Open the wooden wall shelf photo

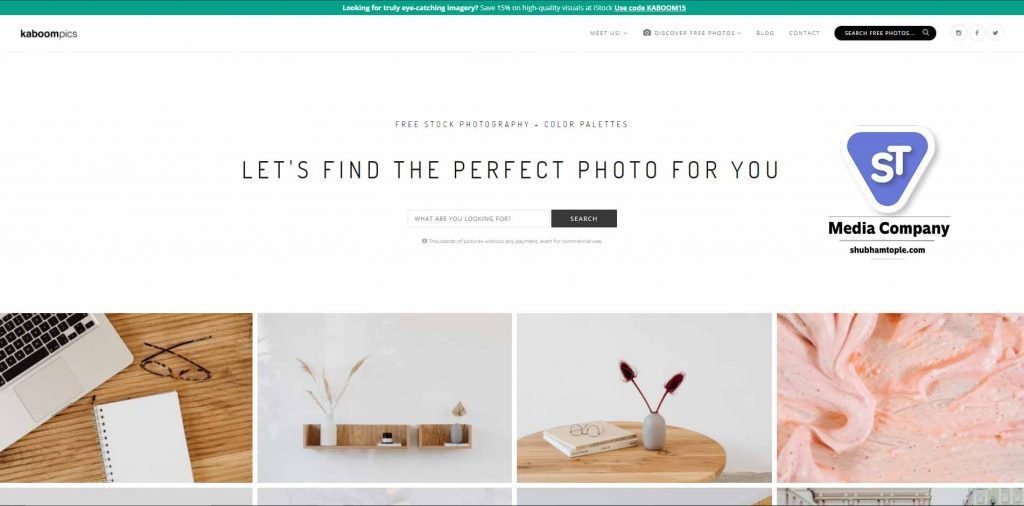[x=385, y=398]
